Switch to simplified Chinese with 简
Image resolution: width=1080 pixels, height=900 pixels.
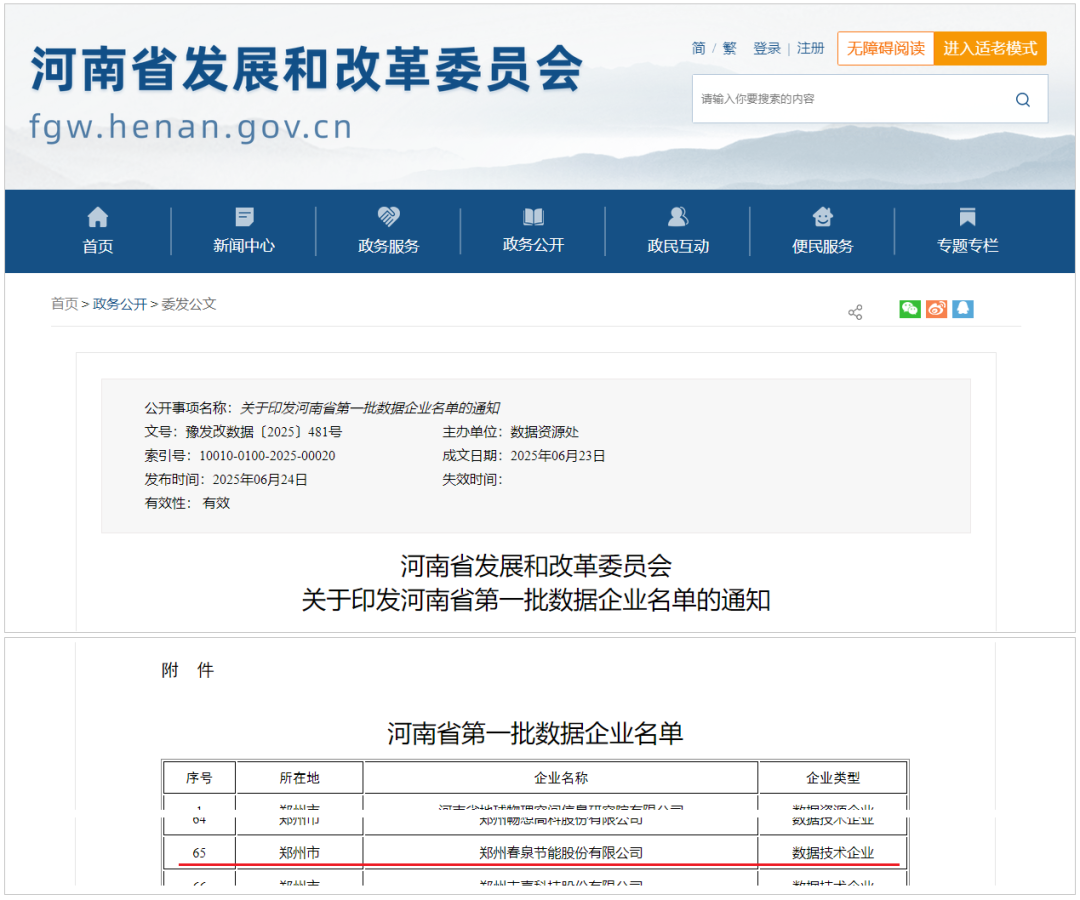[x=699, y=48]
